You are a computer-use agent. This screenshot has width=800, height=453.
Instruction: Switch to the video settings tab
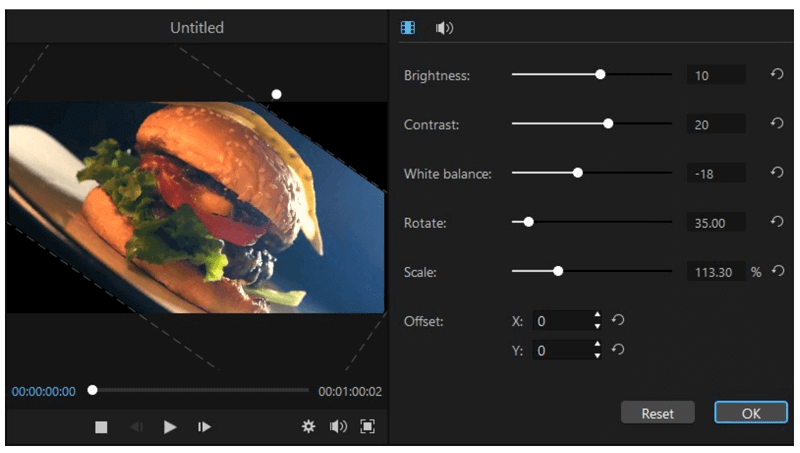click(x=408, y=28)
